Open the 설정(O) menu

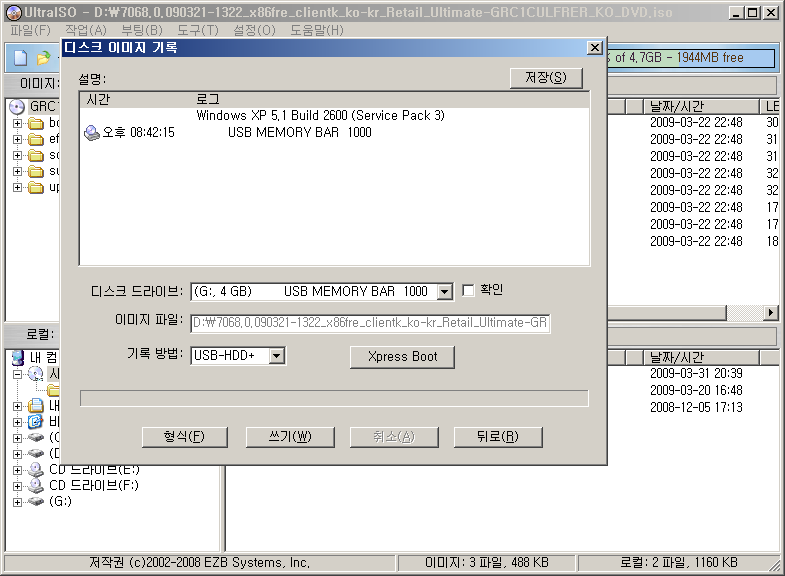click(x=254, y=31)
